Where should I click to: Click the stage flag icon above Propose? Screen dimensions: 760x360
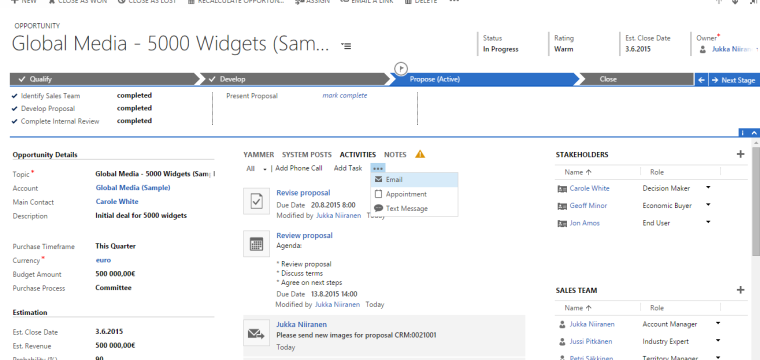pyautogui.click(x=401, y=68)
